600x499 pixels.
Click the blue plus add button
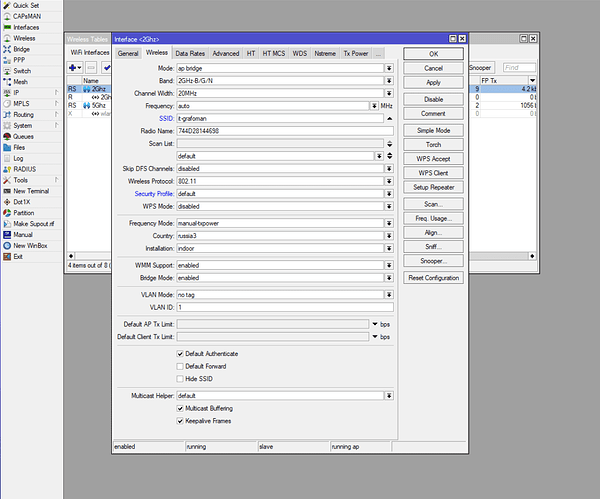73,67
